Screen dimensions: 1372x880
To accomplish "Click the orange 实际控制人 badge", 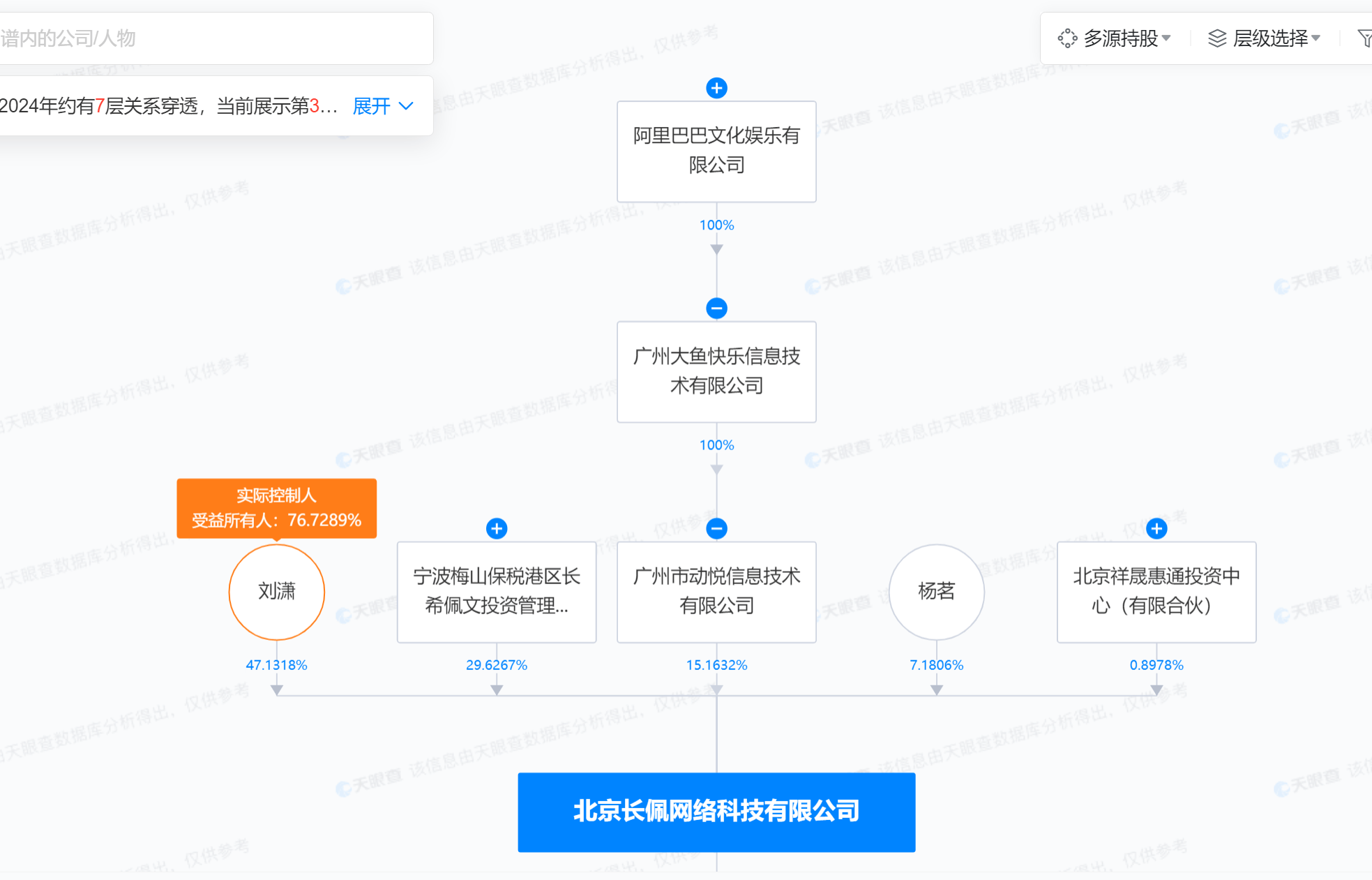I will coord(277,508).
